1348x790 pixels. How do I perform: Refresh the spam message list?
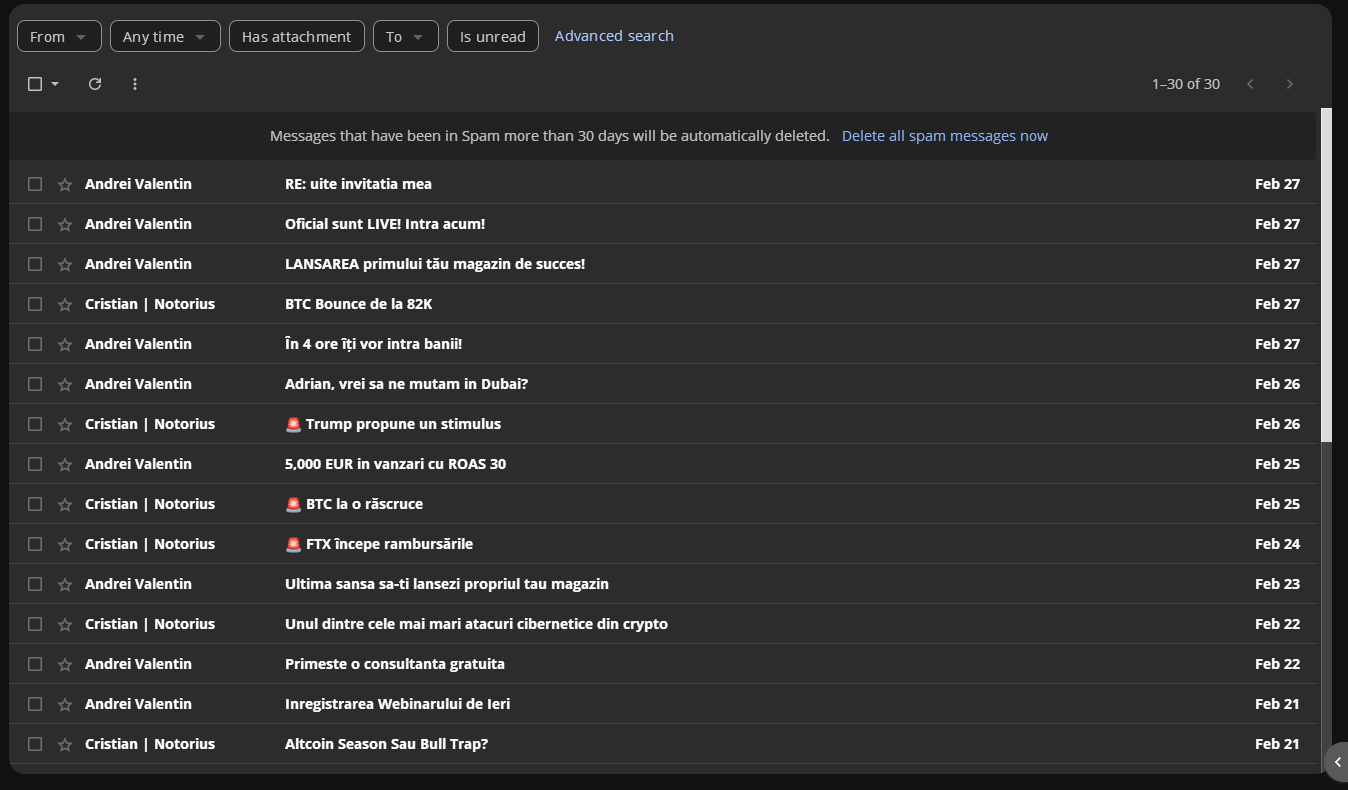95,84
